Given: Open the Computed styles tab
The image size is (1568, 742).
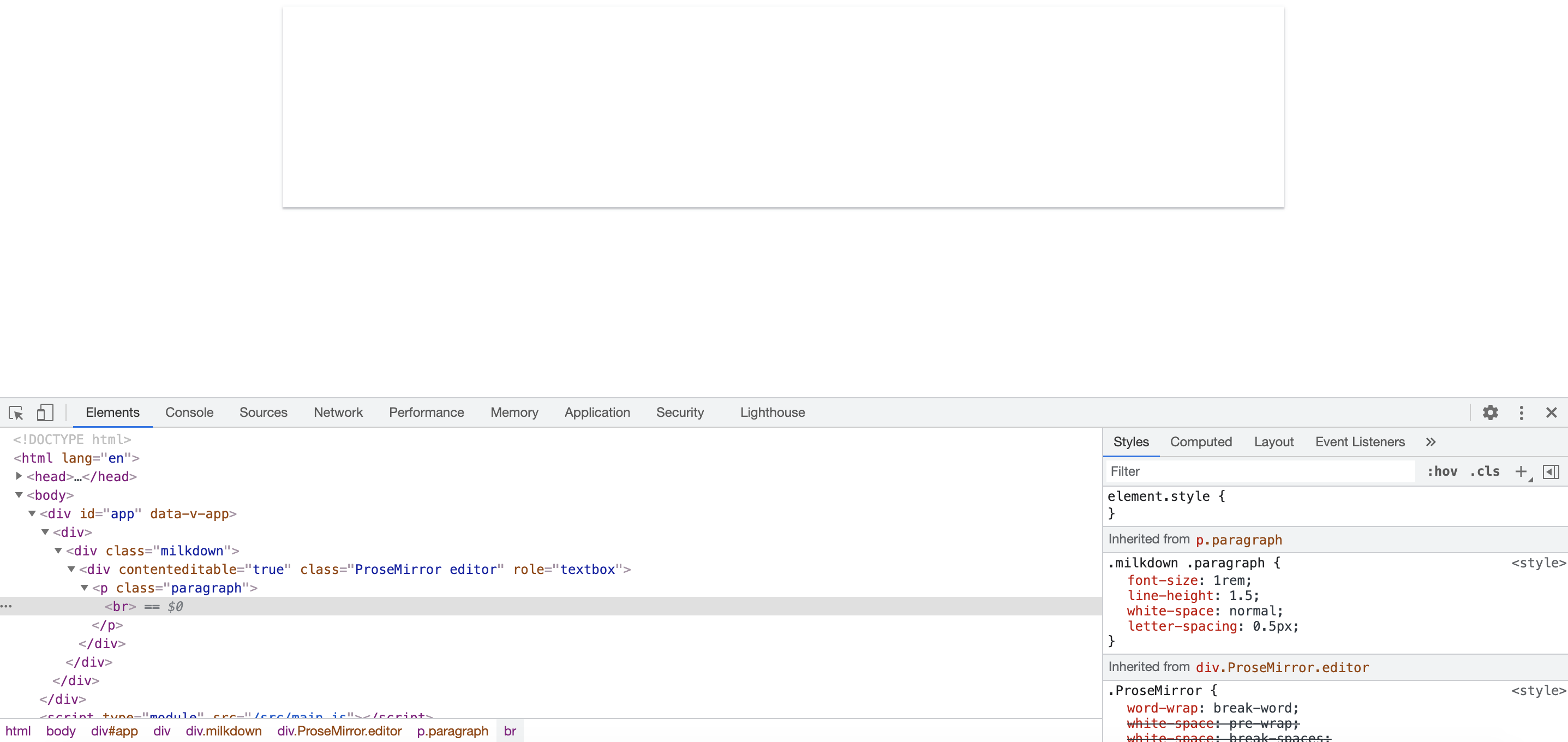Looking at the screenshot, I should point(1201,442).
